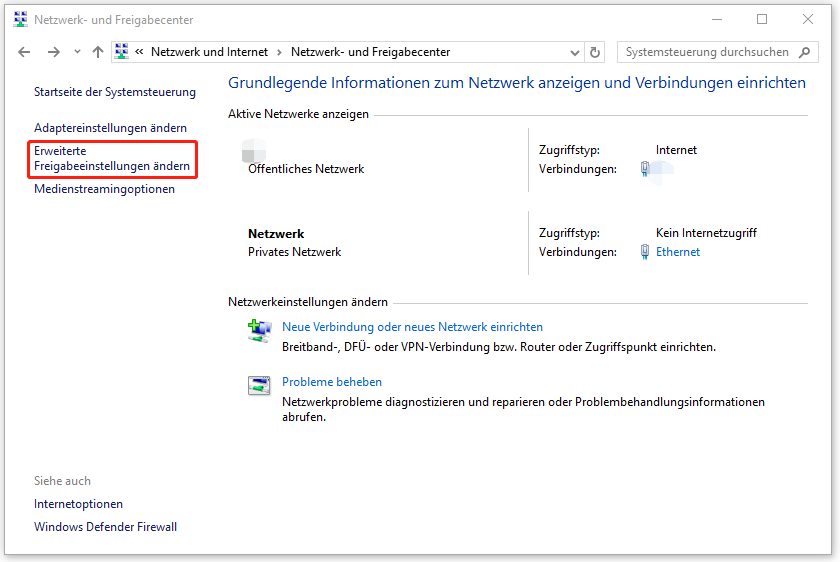Close the Netzwerk- und Freigabecenter window

pyautogui.click(x=808, y=19)
